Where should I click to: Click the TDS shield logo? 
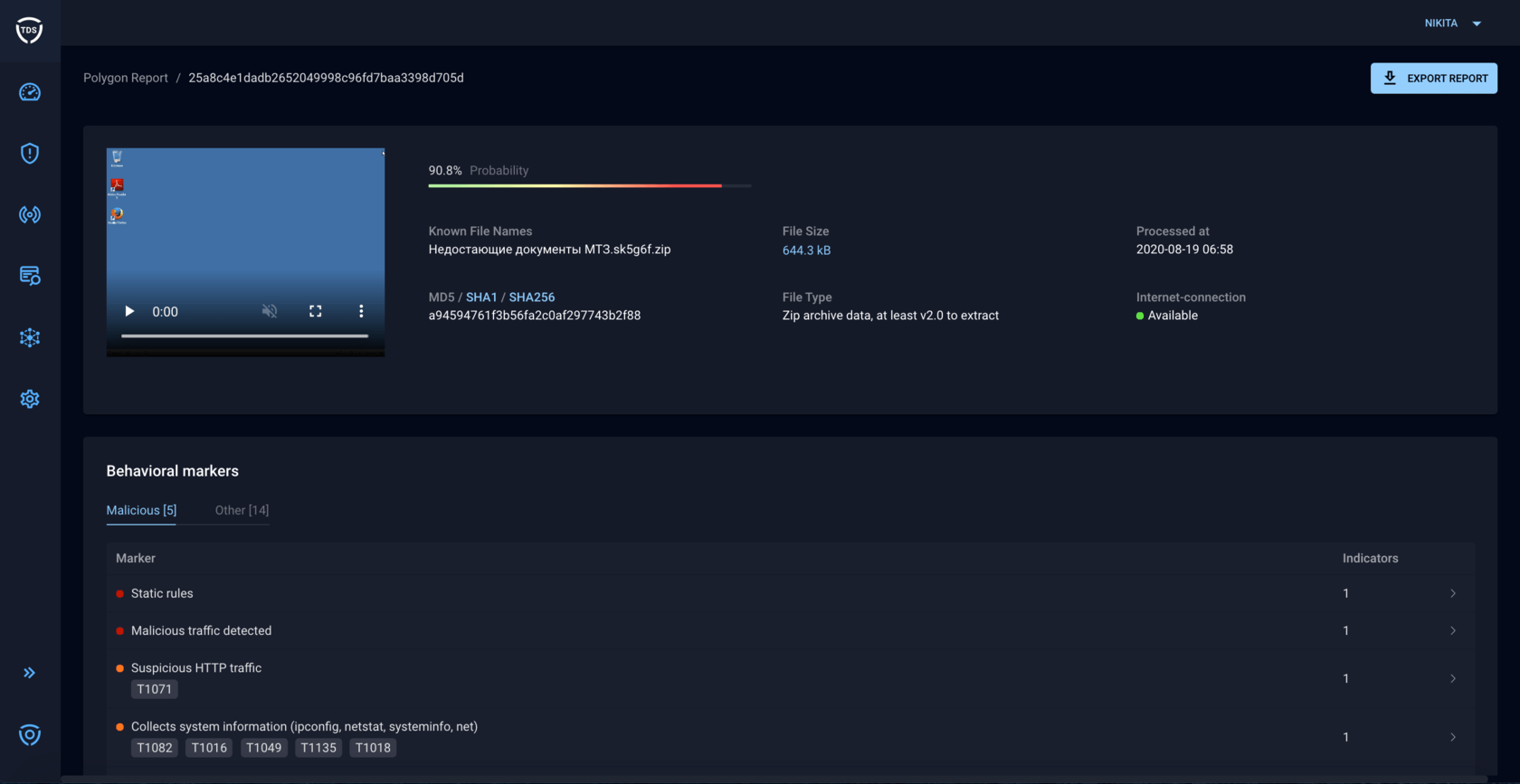[29, 30]
